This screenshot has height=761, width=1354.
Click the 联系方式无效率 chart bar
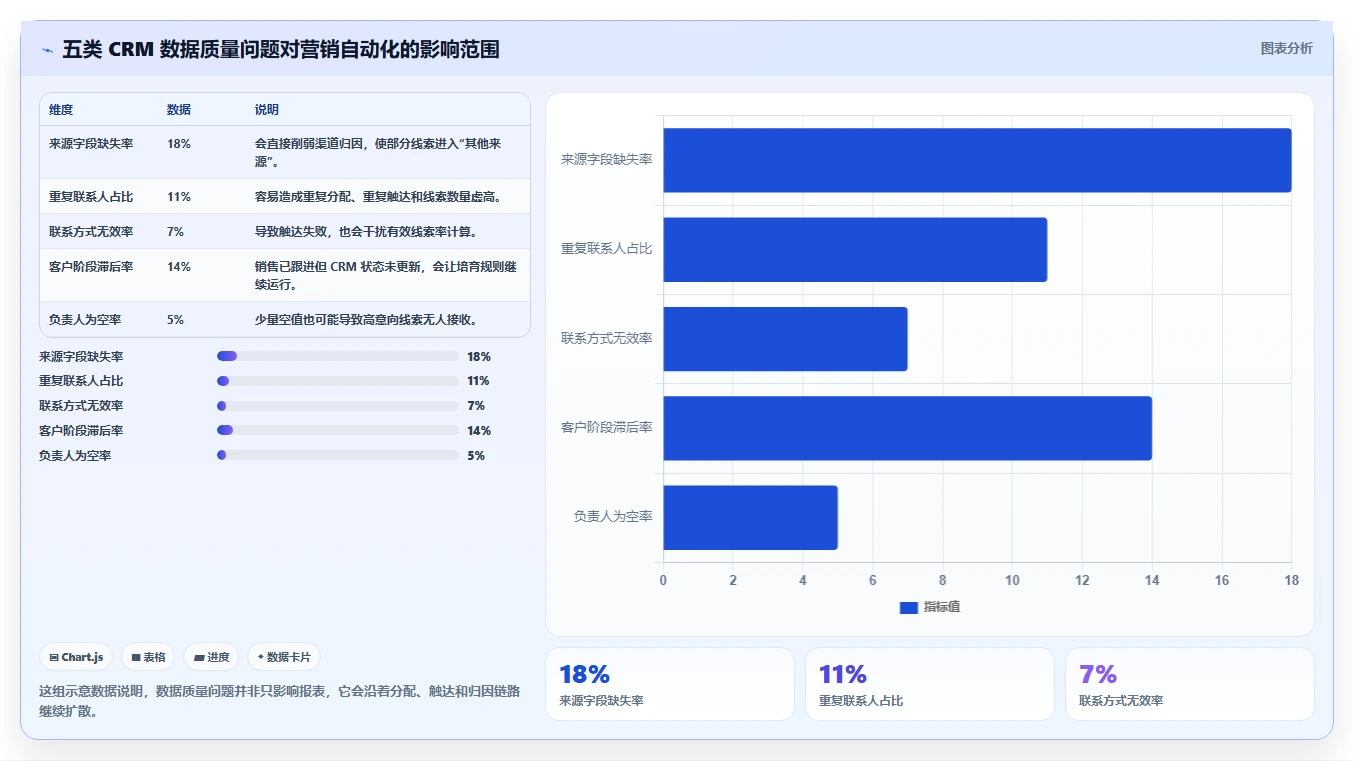785,339
